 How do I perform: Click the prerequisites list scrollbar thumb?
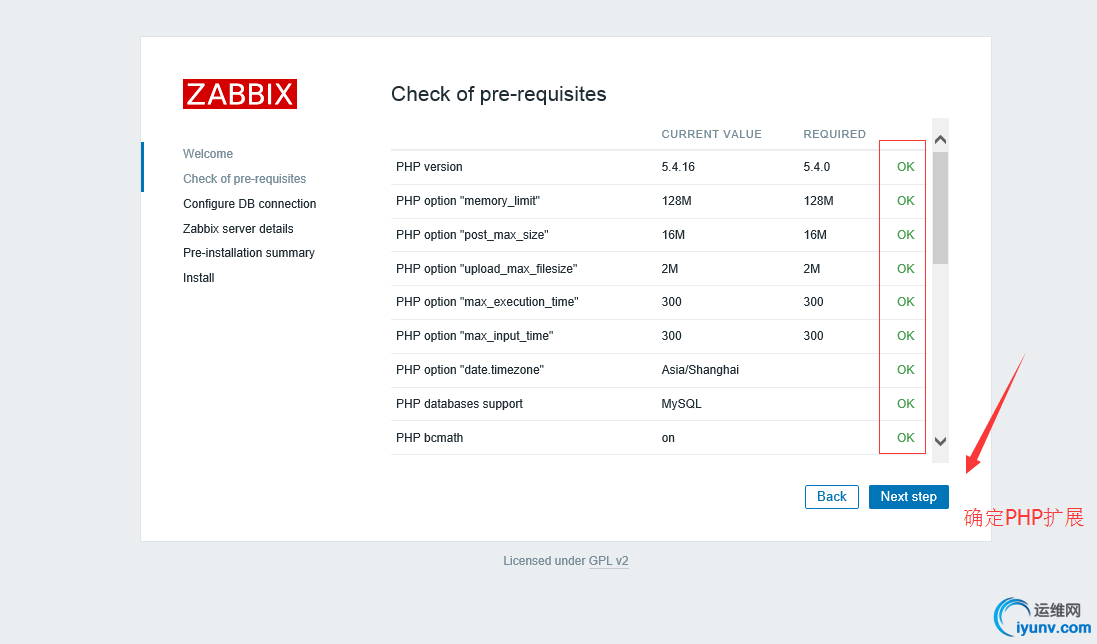pyautogui.click(x=940, y=208)
